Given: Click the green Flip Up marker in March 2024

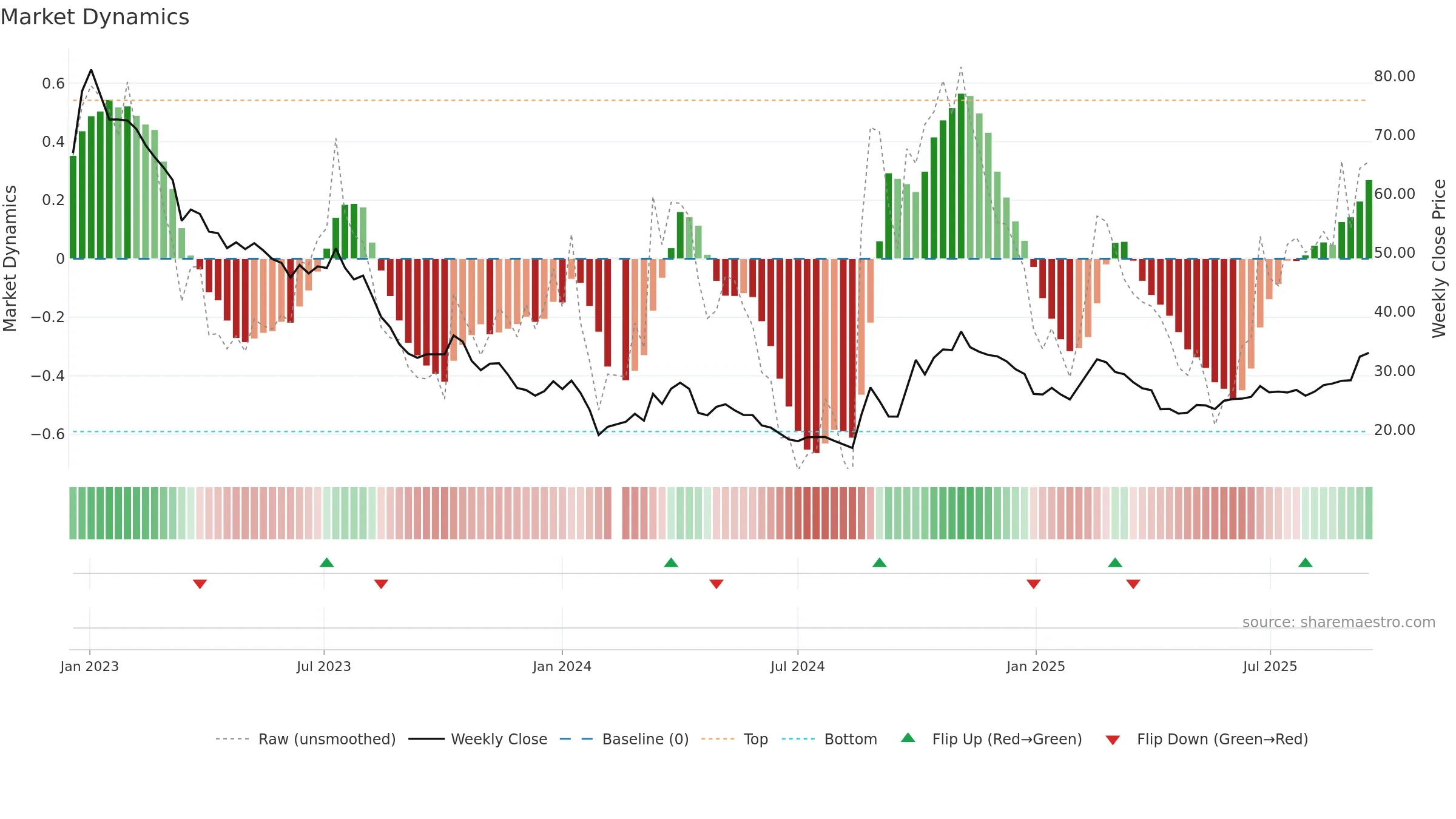Looking at the screenshot, I should point(671,562).
